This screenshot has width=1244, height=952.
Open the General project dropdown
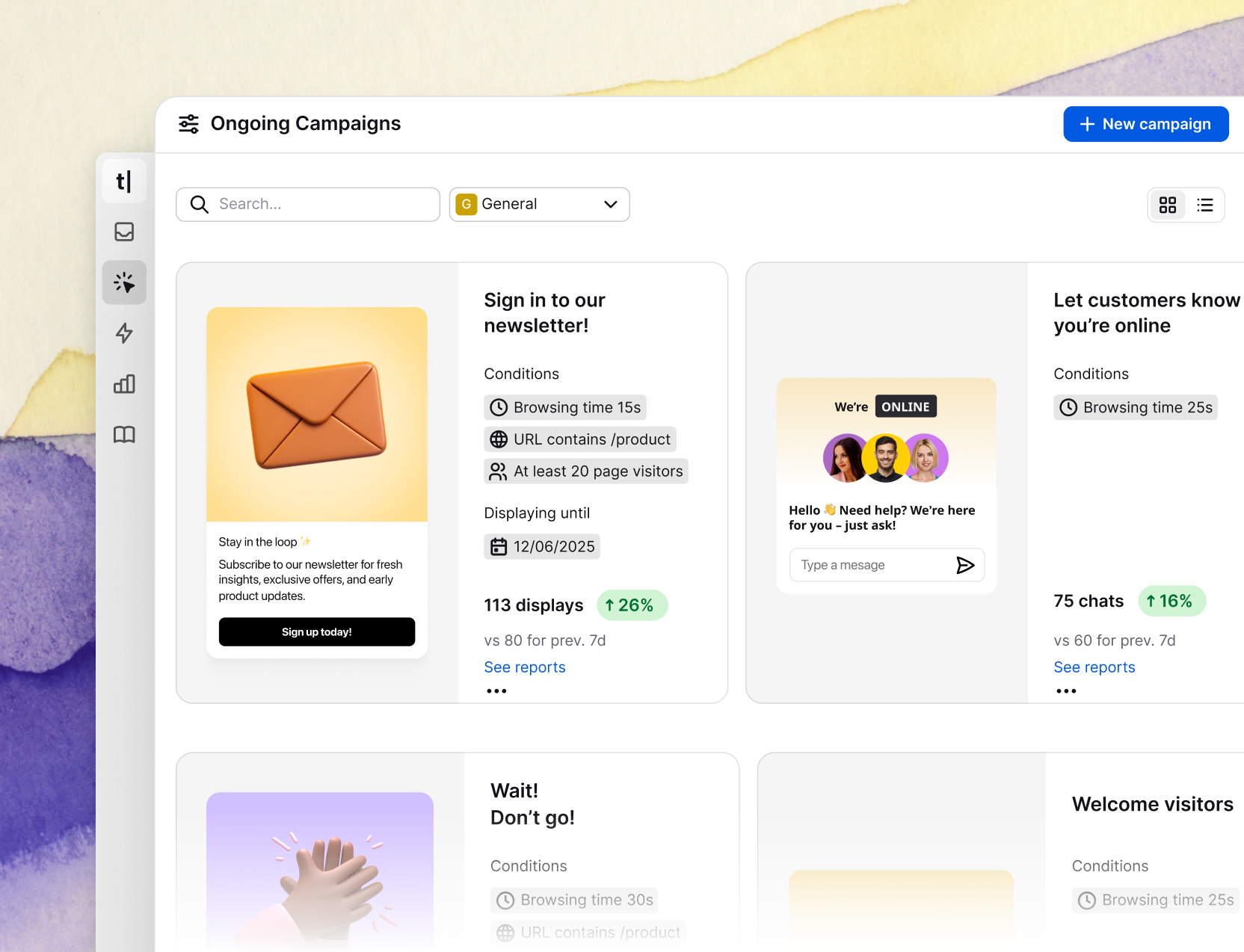point(538,204)
